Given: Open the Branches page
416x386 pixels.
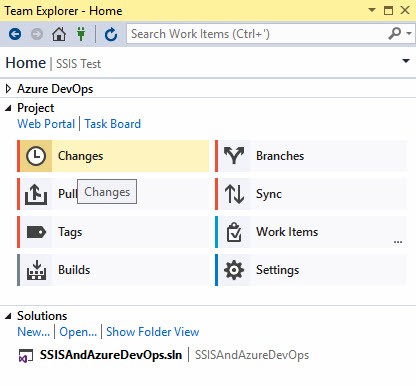Looking at the screenshot, I should pyautogui.click(x=311, y=156).
